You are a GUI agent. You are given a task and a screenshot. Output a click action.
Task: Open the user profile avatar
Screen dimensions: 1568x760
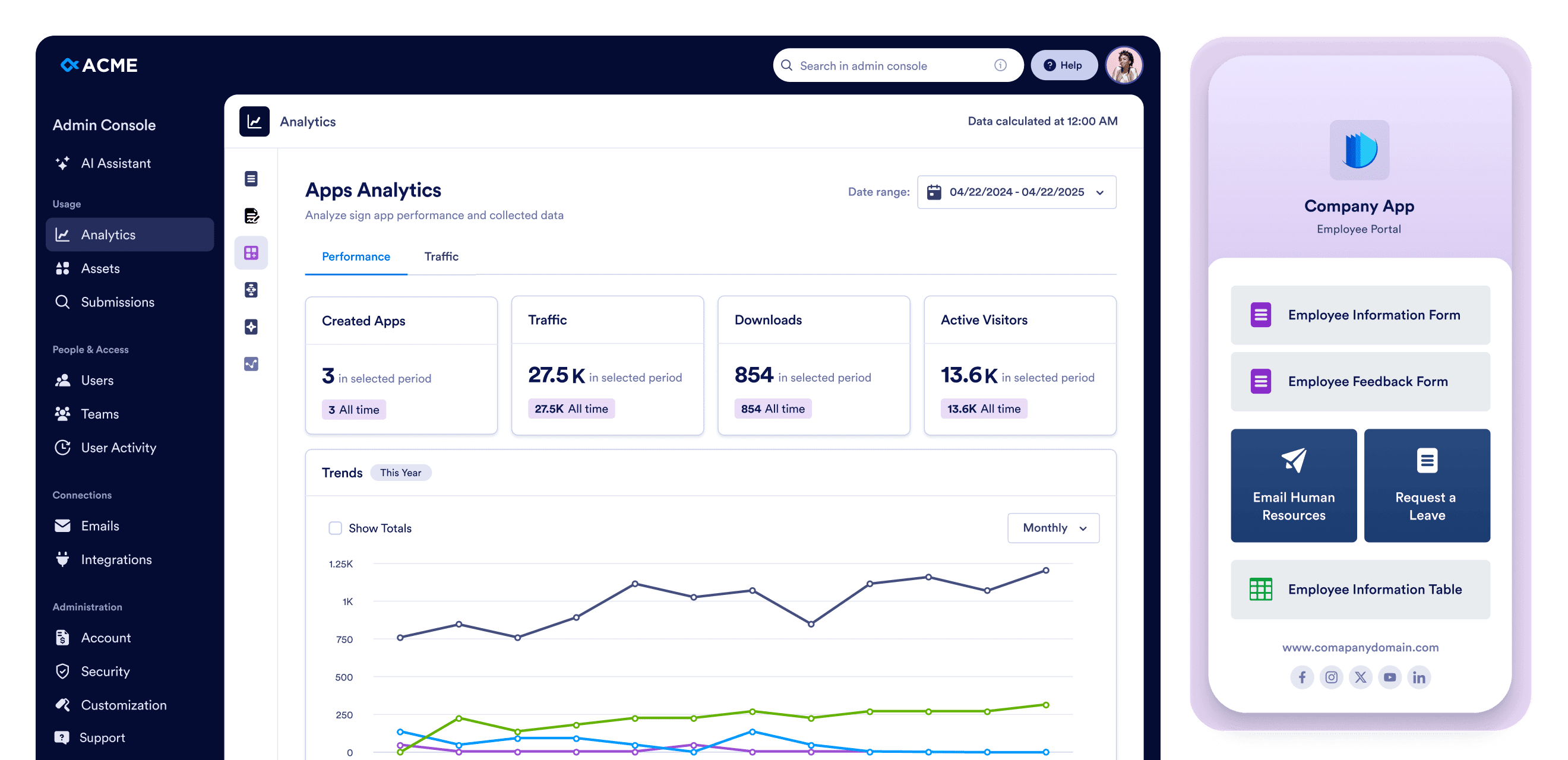click(1124, 65)
